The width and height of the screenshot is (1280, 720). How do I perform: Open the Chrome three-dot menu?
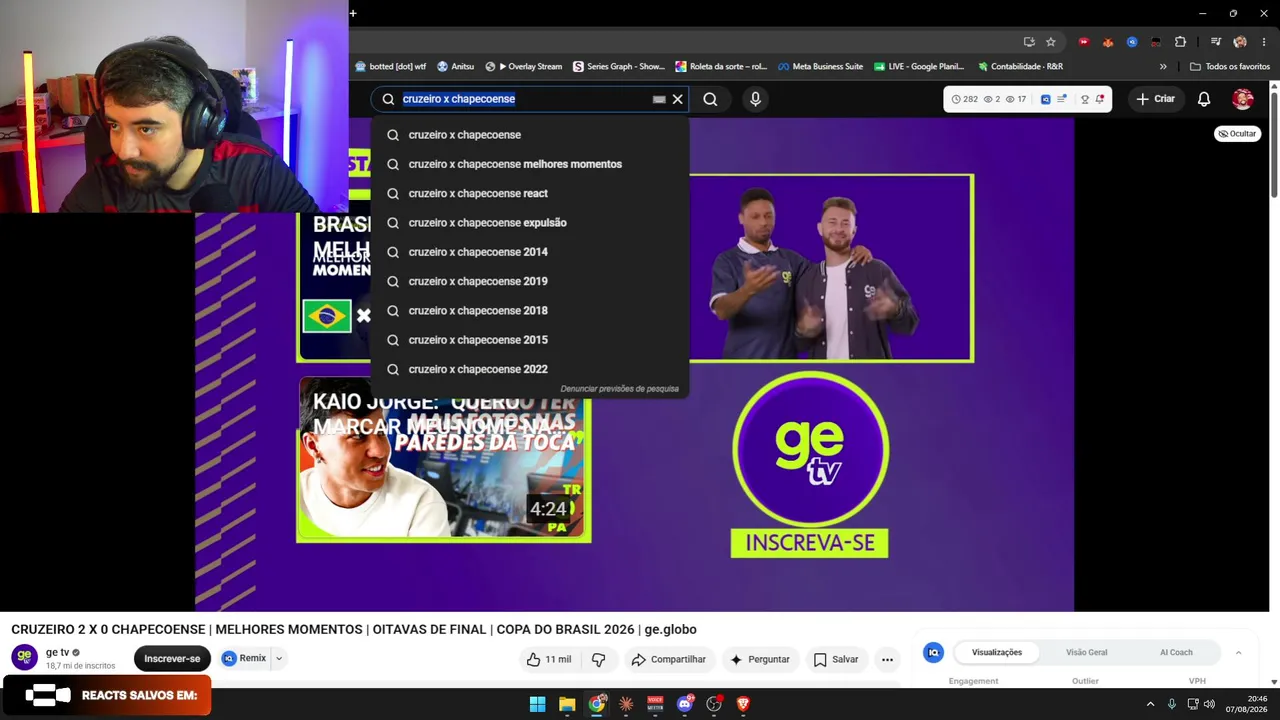(1264, 42)
